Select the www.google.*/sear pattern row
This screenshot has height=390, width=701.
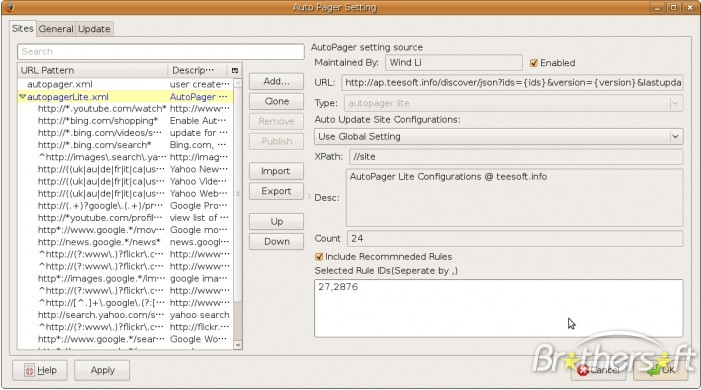point(126,339)
